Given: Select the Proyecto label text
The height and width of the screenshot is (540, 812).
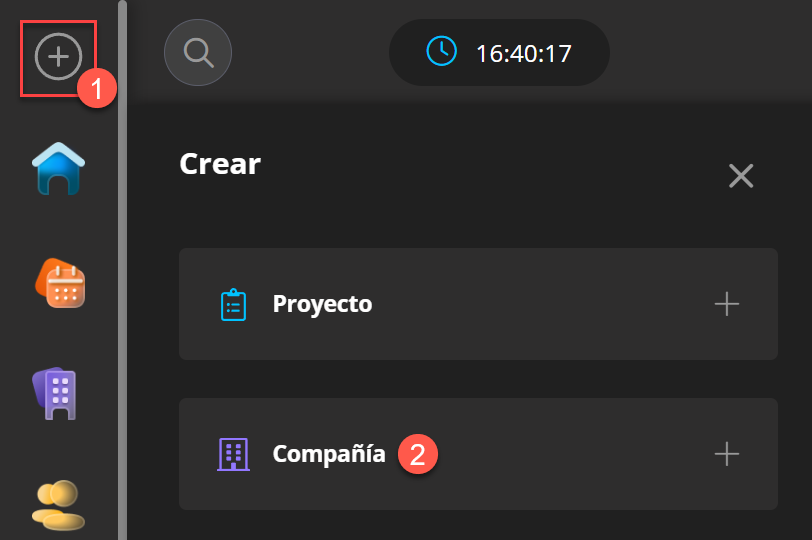Looking at the screenshot, I should [x=322, y=304].
